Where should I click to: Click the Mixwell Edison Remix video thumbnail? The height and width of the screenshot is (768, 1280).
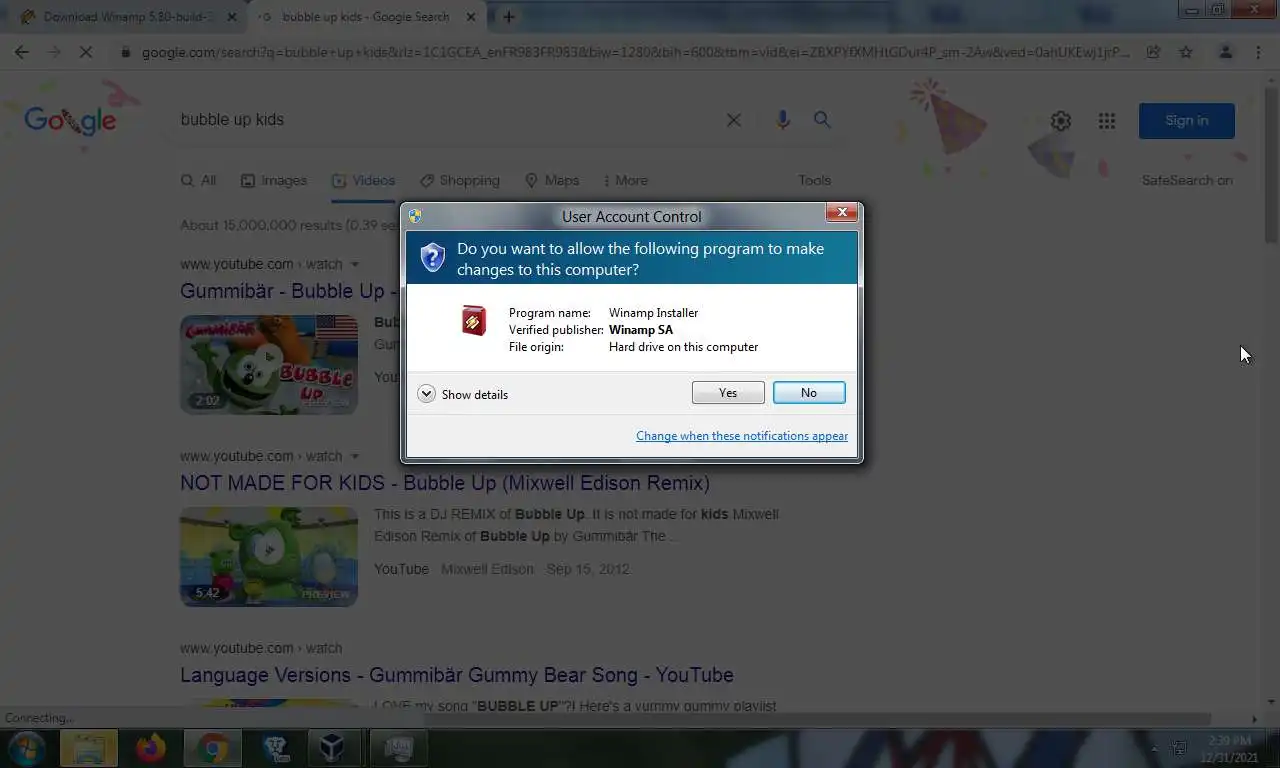[x=269, y=556]
